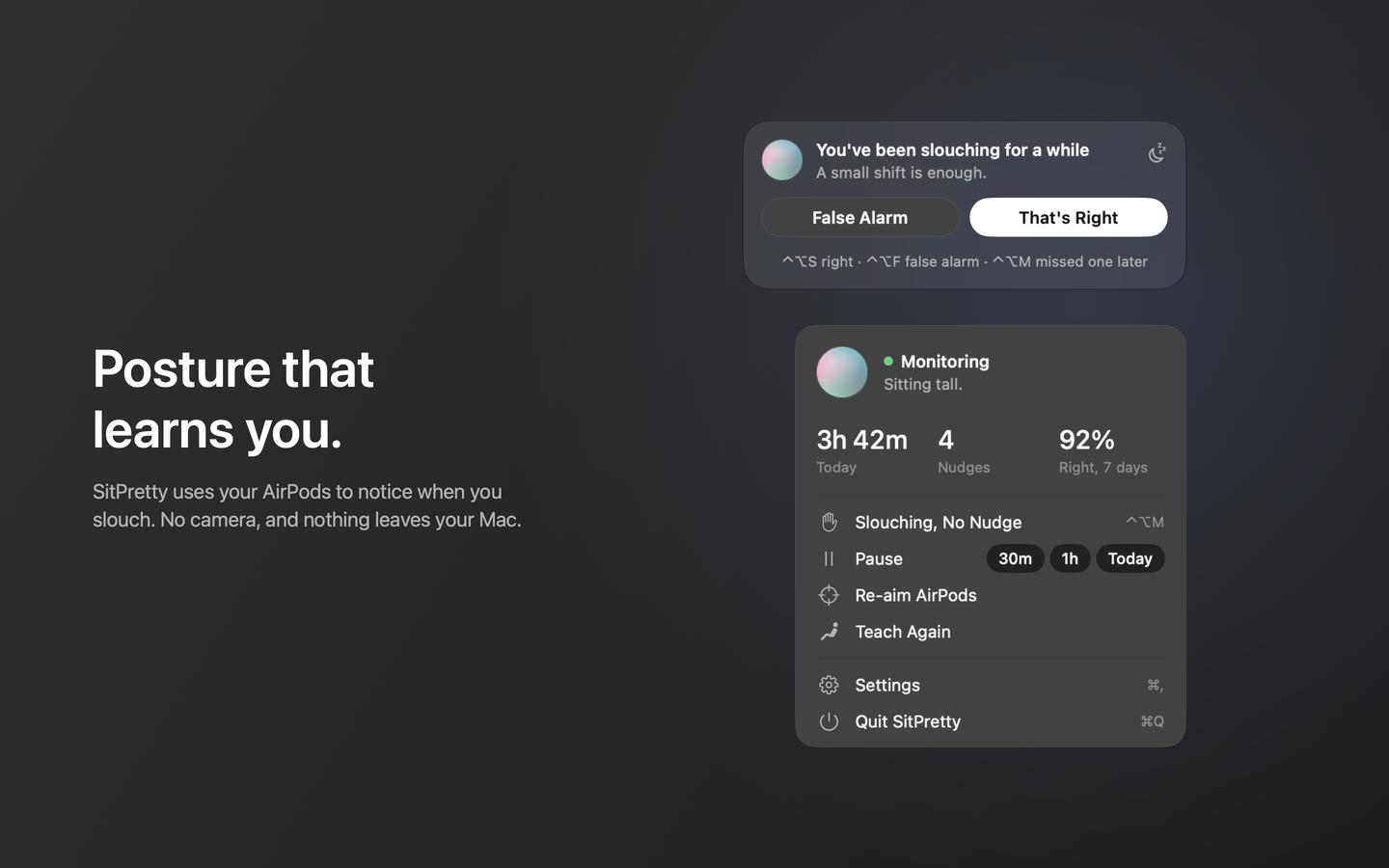Pause monitoring for 30m
This screenshot has width=1389, height=868.
click(1015, 558)
